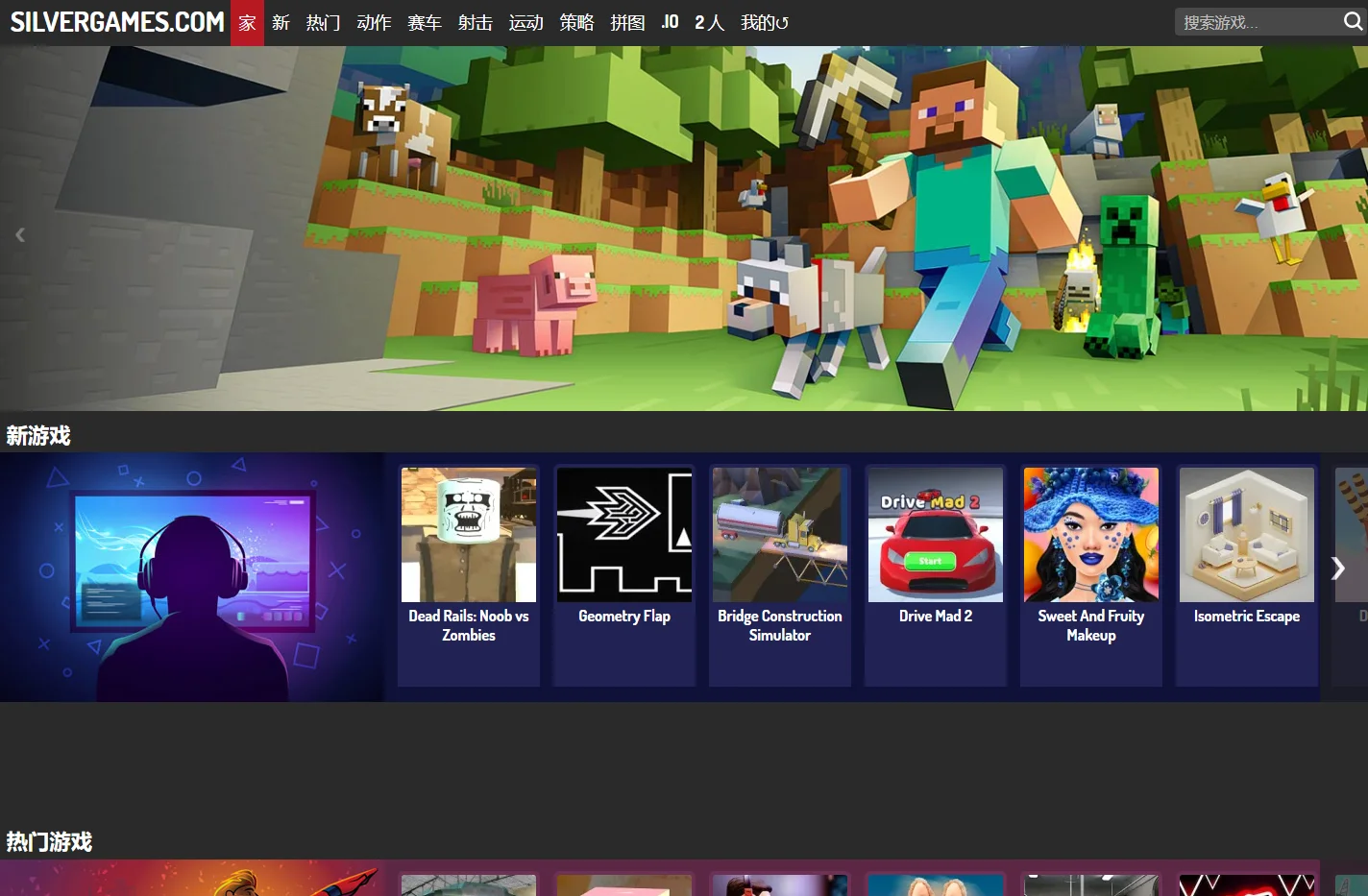Screen dimensions: 1368x896
Task: Open Dead Rails: Noob vs Zombies thumbnail
Action: (469, 535)
